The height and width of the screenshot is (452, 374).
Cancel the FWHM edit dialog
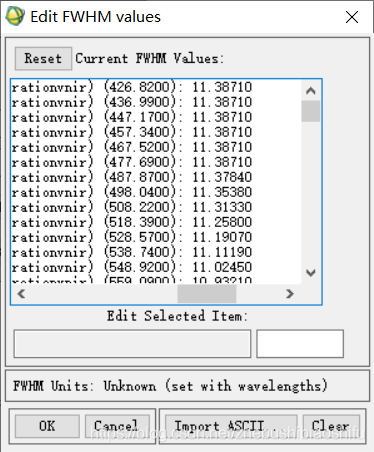(117, 426)
